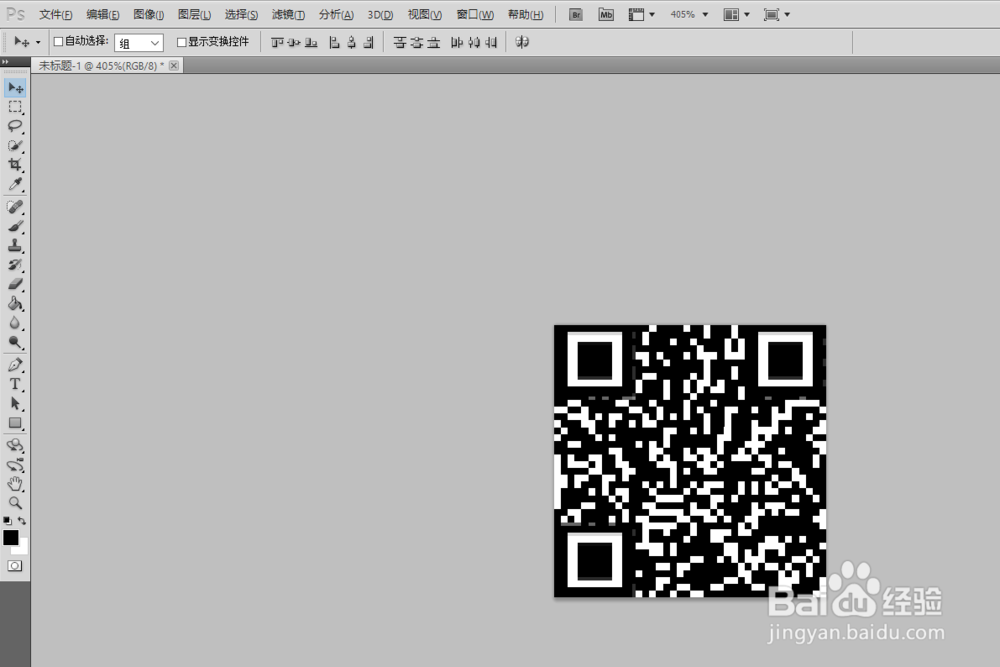Open the 帮助(H) menu
Screen dimensions: 1000x667
click(x=526, y=15)
